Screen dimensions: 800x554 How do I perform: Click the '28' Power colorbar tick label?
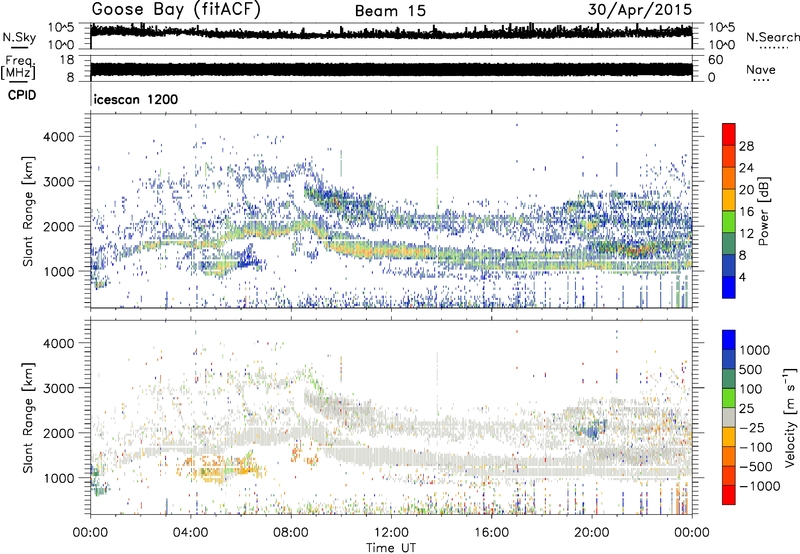click(x=746, y=146)
